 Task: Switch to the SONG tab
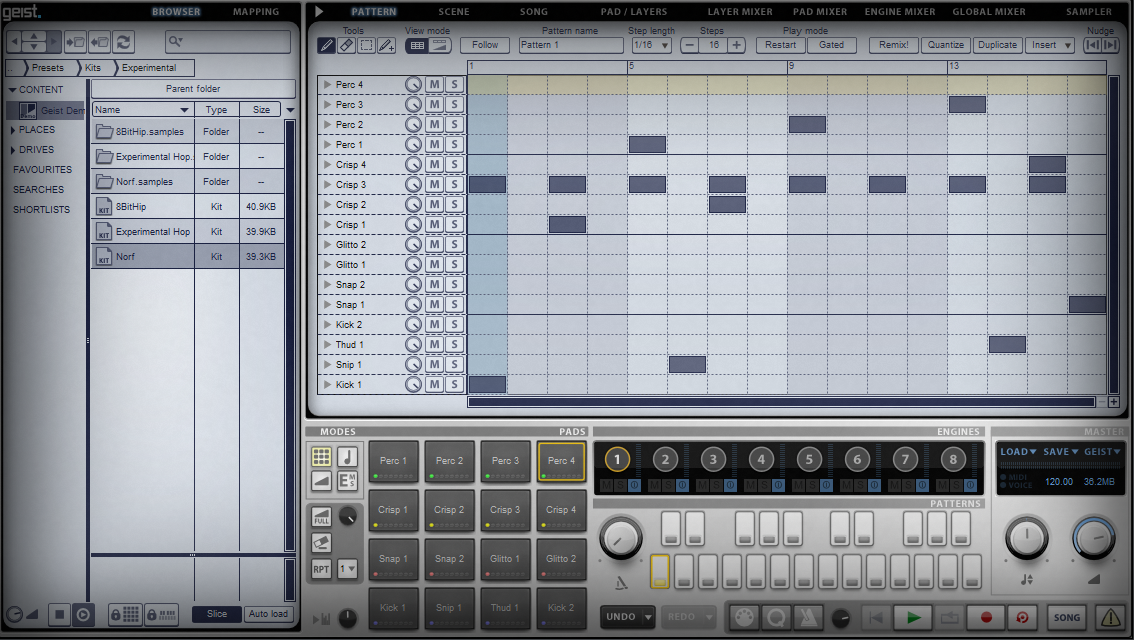coord(534,12)
